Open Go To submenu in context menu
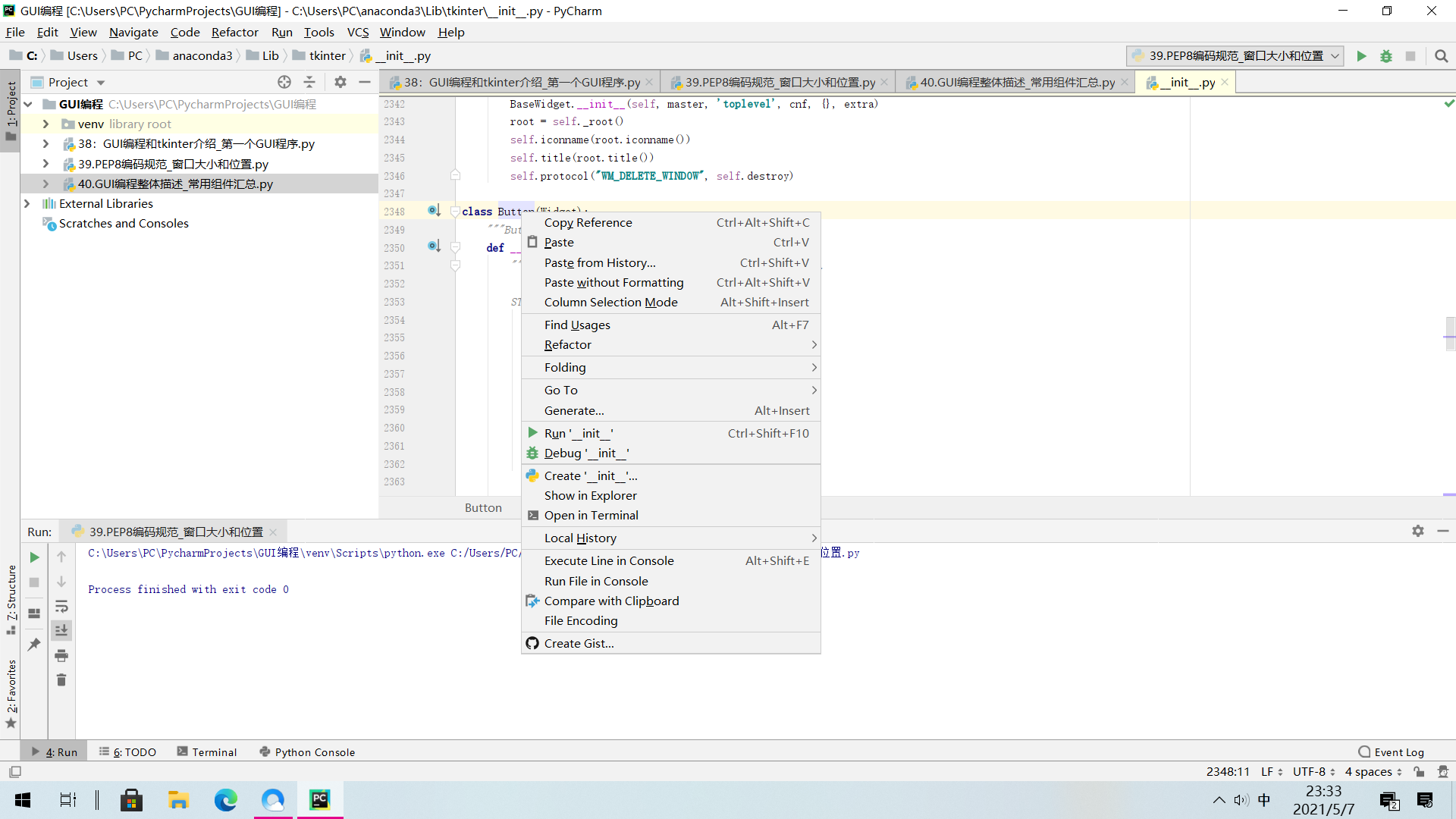This screenshot has height=819, width=1456. pos(671,391)
